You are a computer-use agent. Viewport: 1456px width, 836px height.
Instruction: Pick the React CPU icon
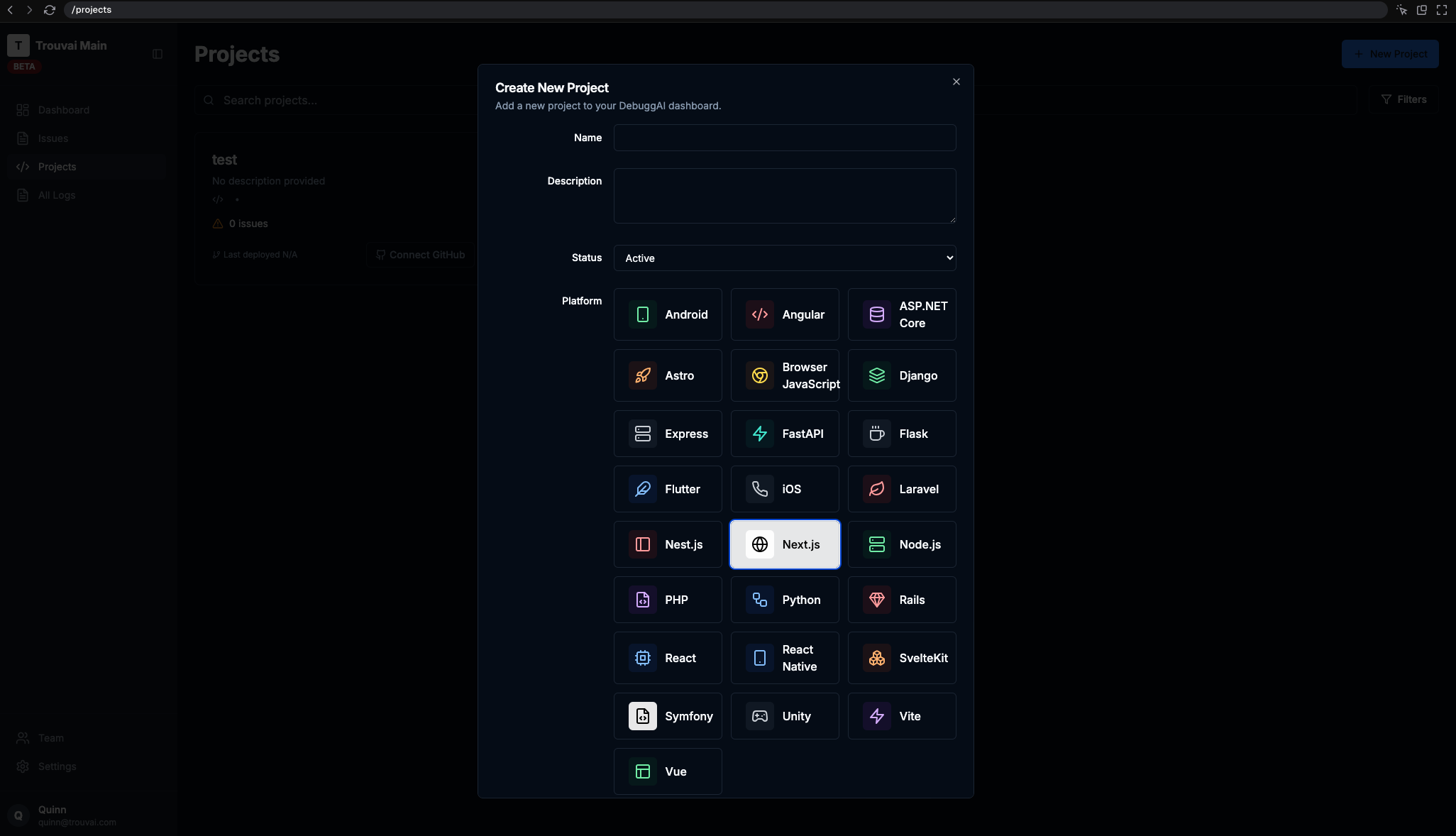click(642, 658)
